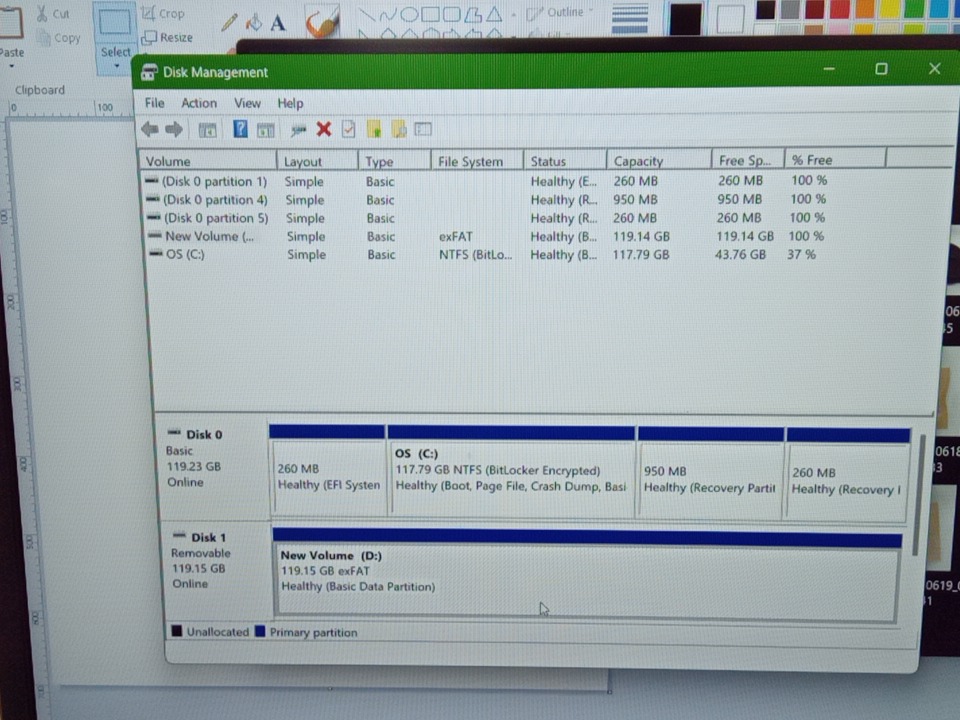Click the graphical view vertical scrollbar

coord(918,496)
